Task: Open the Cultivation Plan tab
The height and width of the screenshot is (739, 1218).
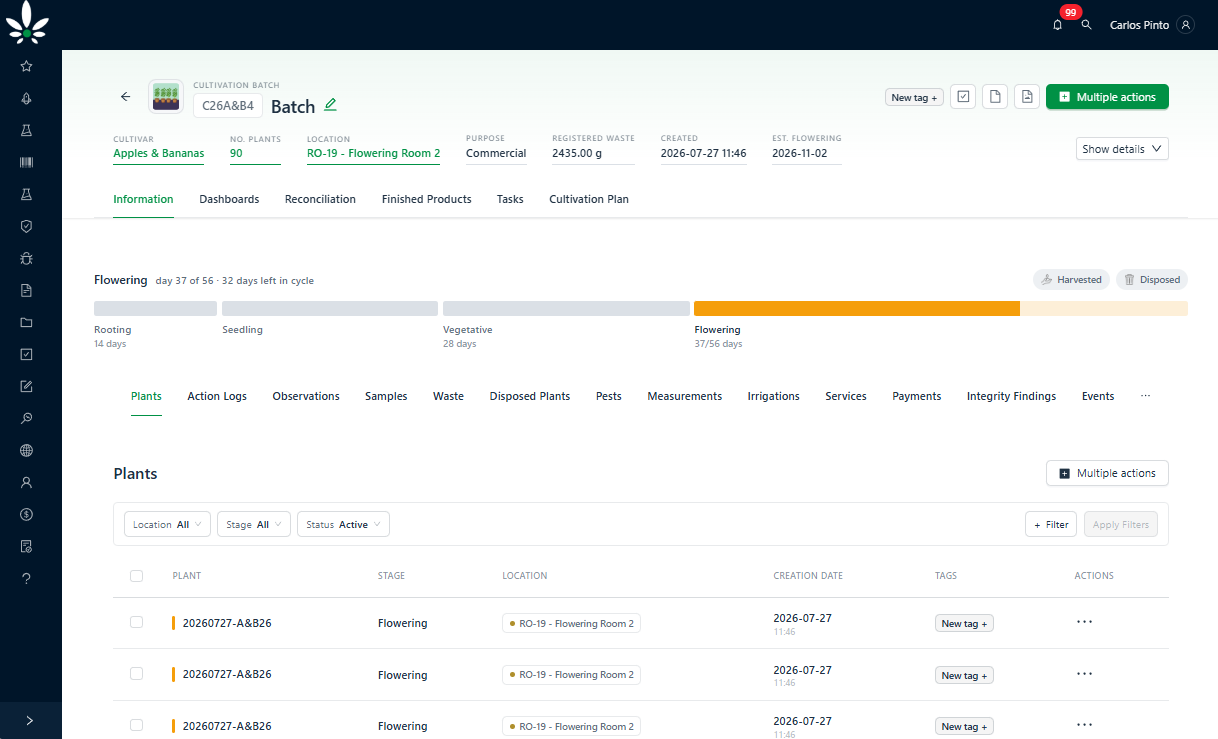Action: point(589,199)
